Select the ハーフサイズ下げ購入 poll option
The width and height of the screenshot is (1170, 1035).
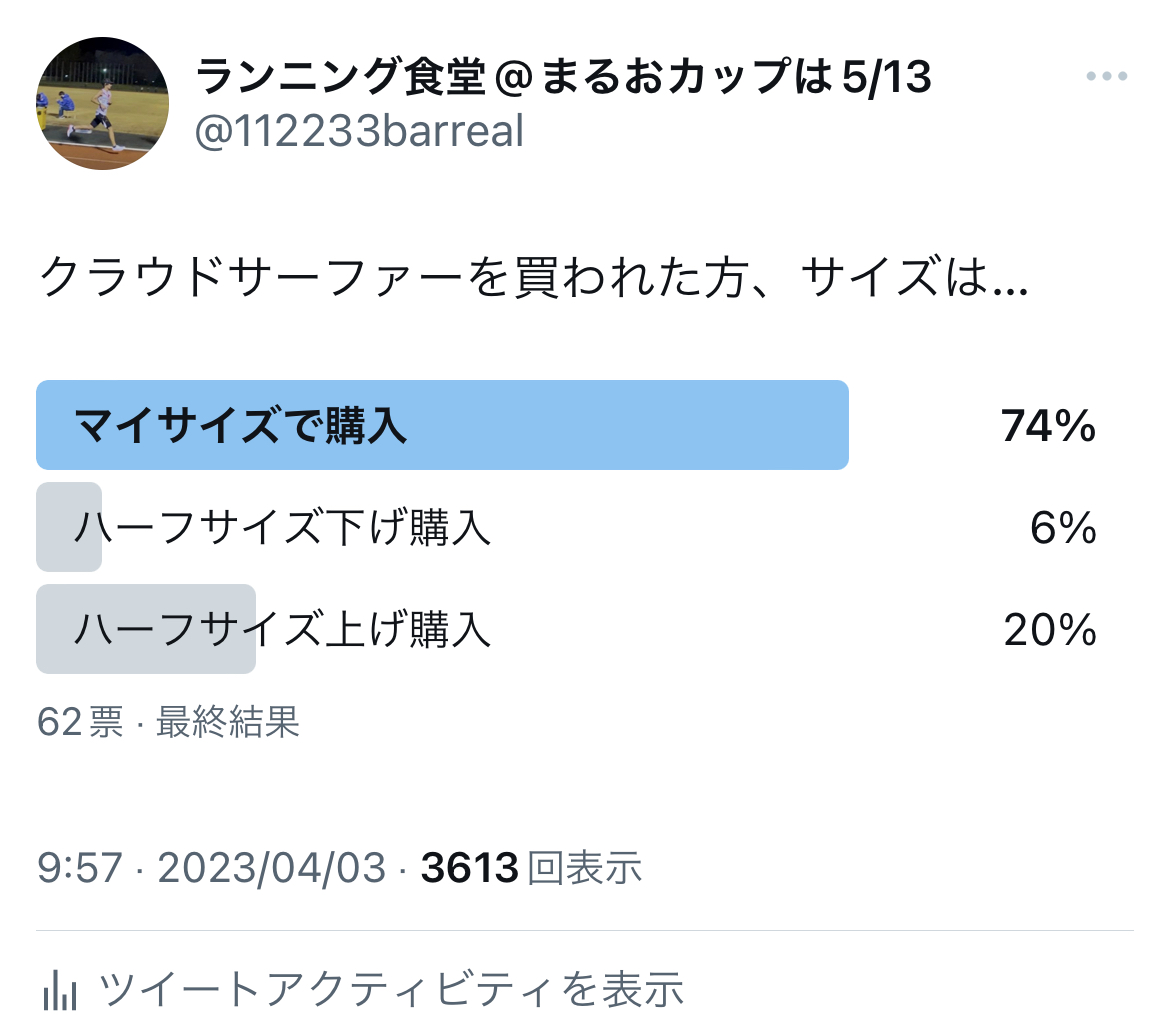pos(283,528)
